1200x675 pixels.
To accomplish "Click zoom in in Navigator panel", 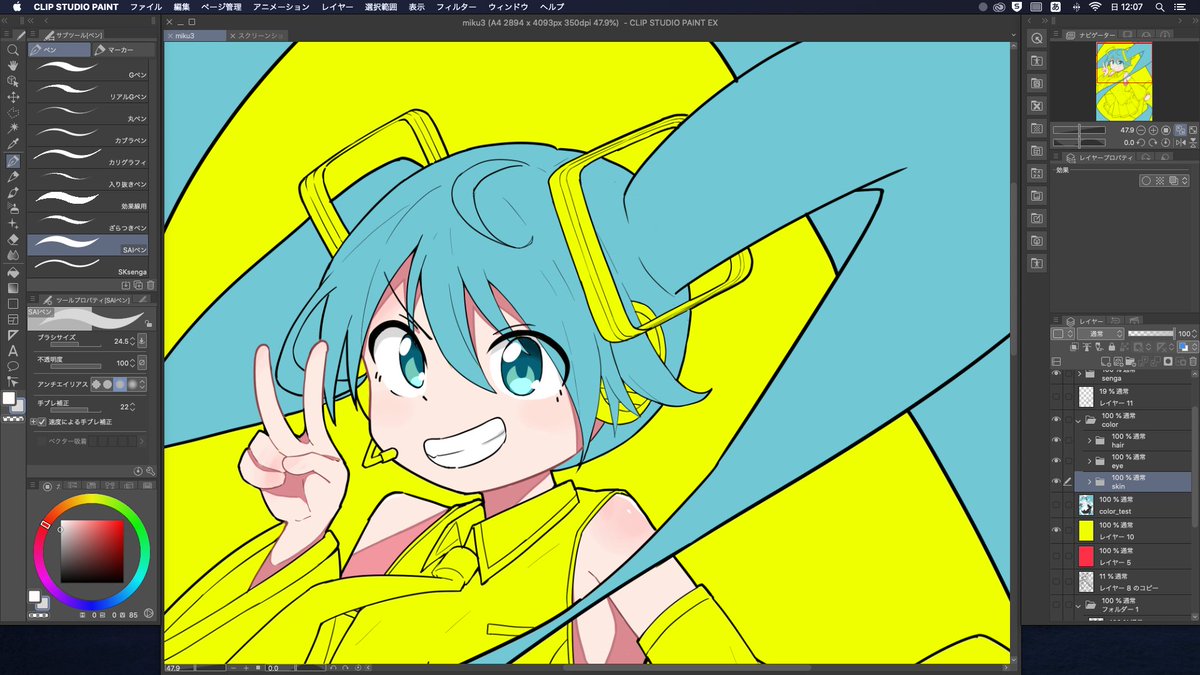I will (1154, 130).
